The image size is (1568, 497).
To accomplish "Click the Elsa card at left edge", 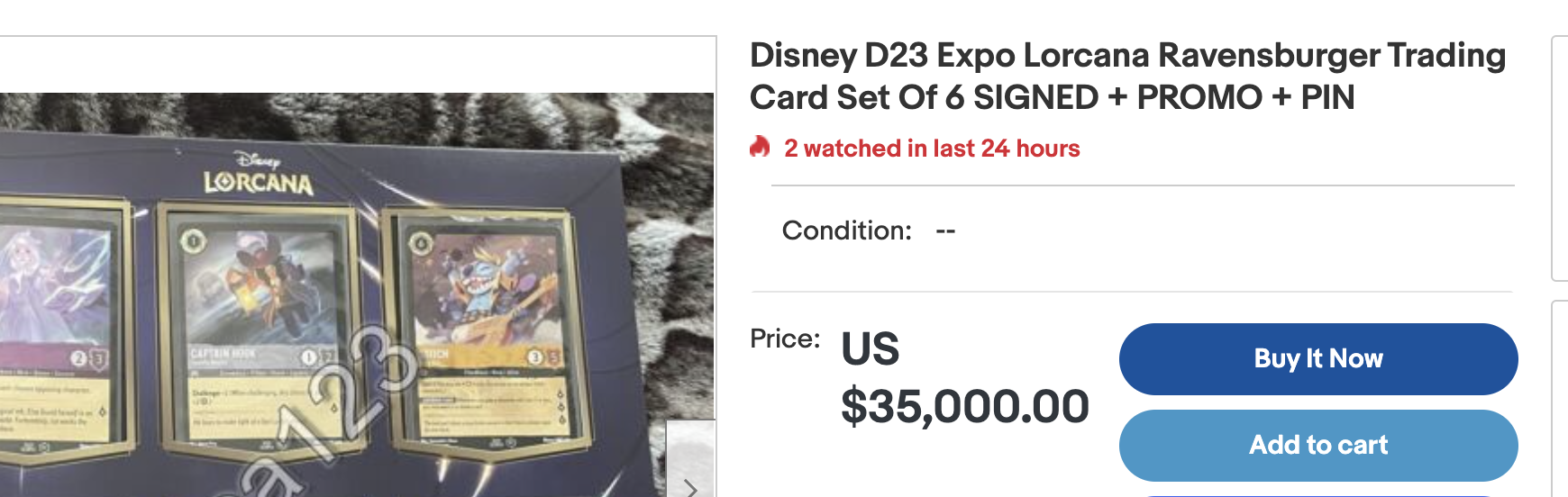I will 54,333.
